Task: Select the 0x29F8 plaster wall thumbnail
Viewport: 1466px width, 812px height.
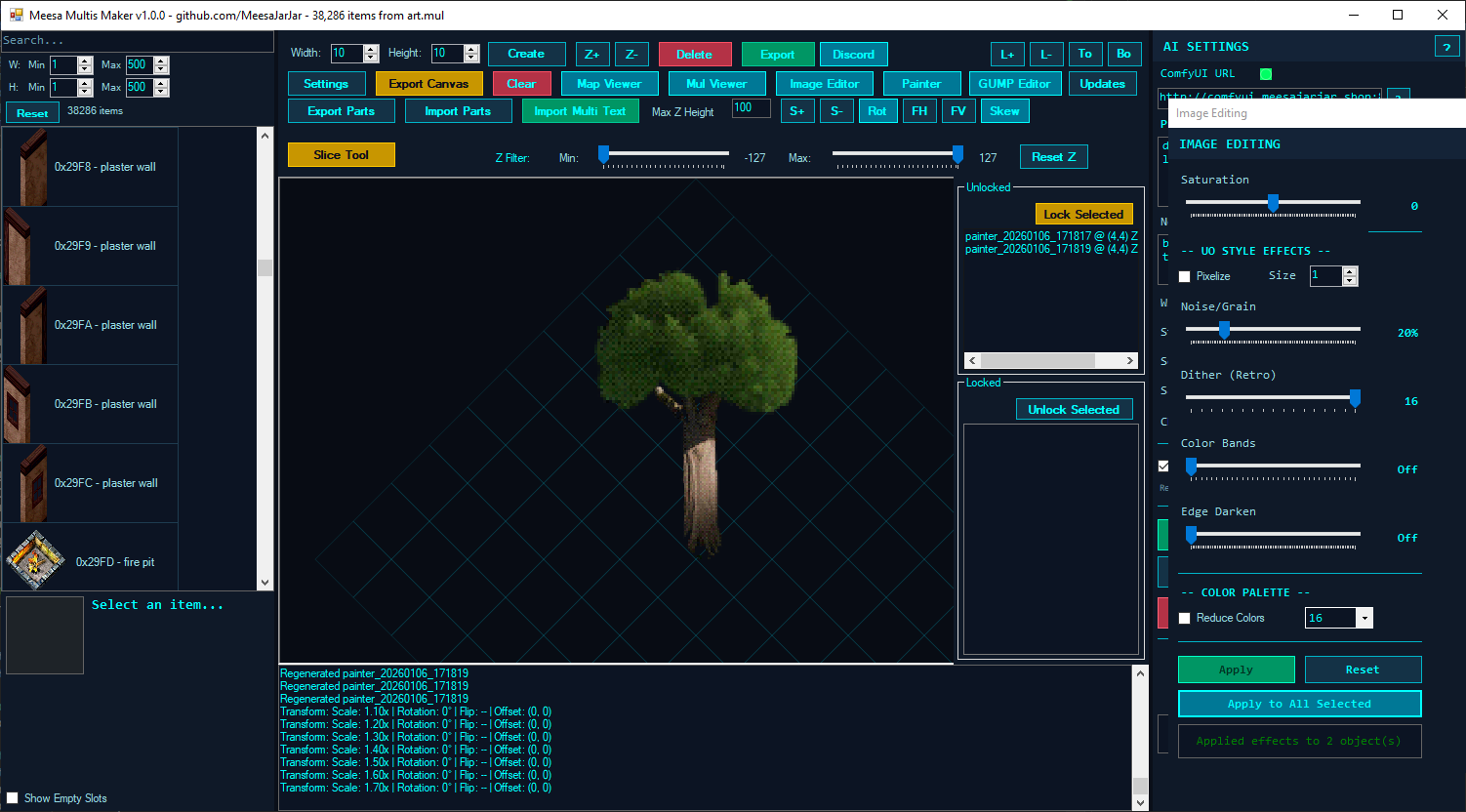Action: click(34, 167)
